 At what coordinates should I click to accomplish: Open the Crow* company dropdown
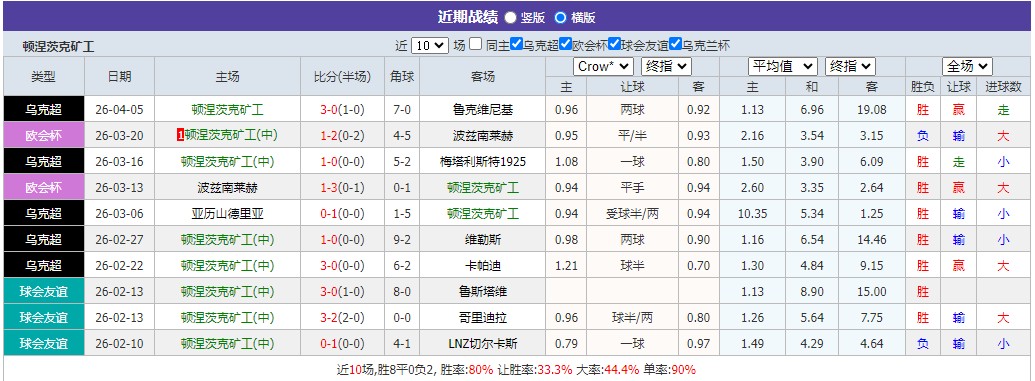603,66
